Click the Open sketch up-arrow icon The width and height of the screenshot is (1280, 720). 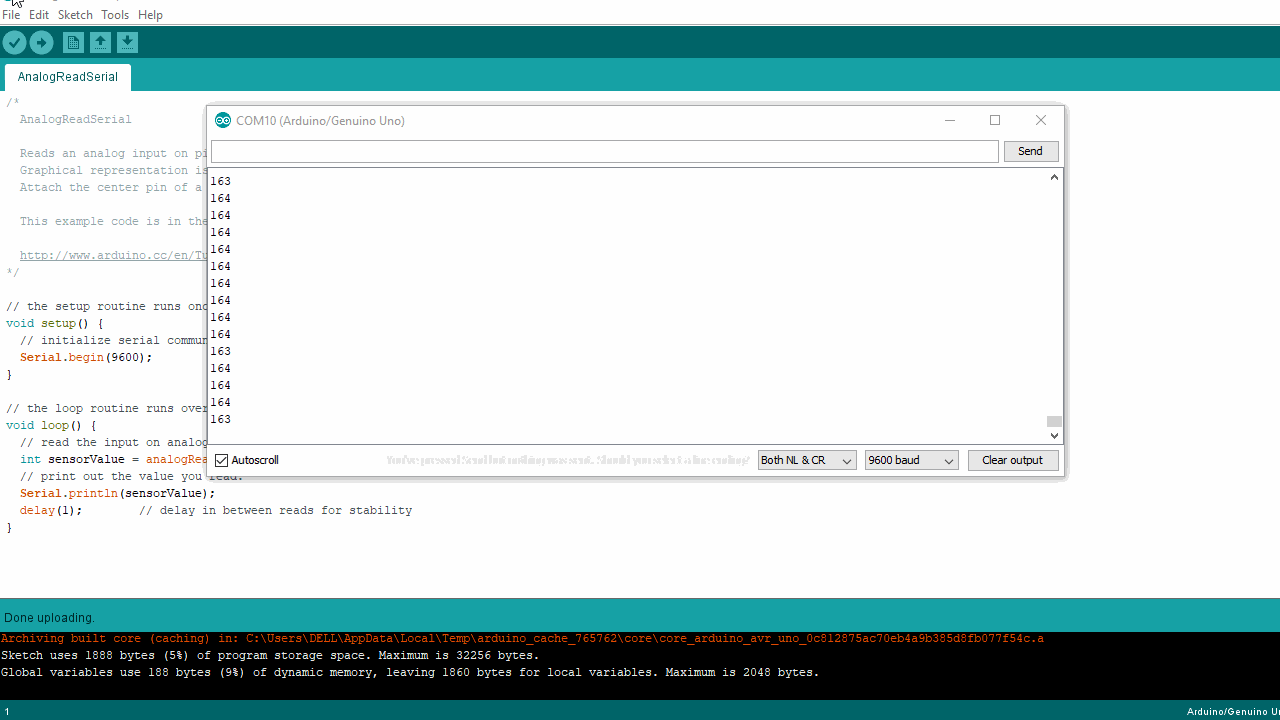[x=100, y=42]
